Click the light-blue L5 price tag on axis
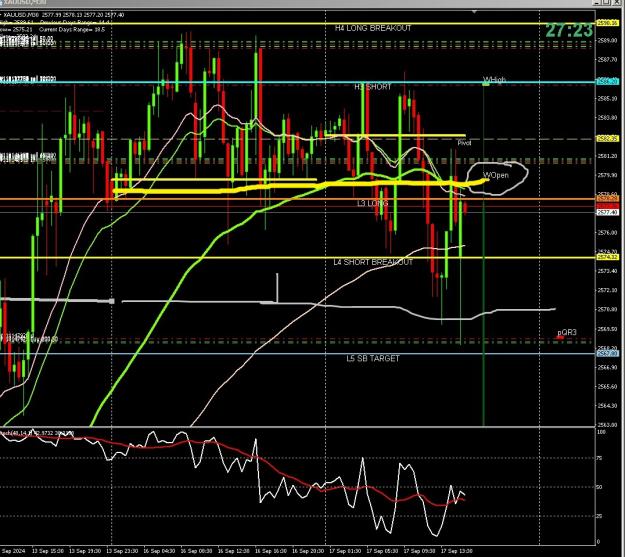This screenshot has height=557, width=625. pos(608,353)
